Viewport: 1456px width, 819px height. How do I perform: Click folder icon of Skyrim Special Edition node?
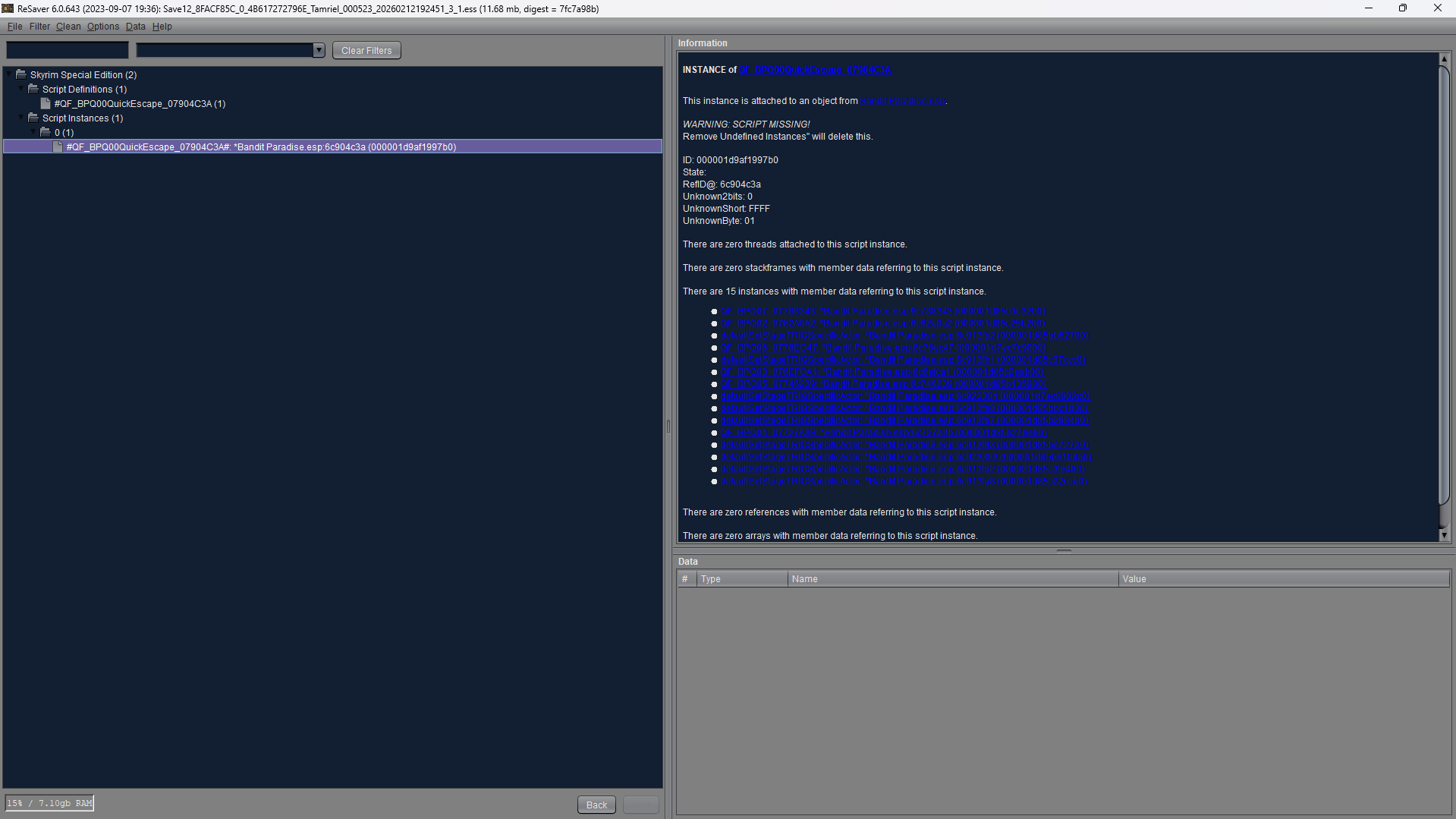[21, 74]
